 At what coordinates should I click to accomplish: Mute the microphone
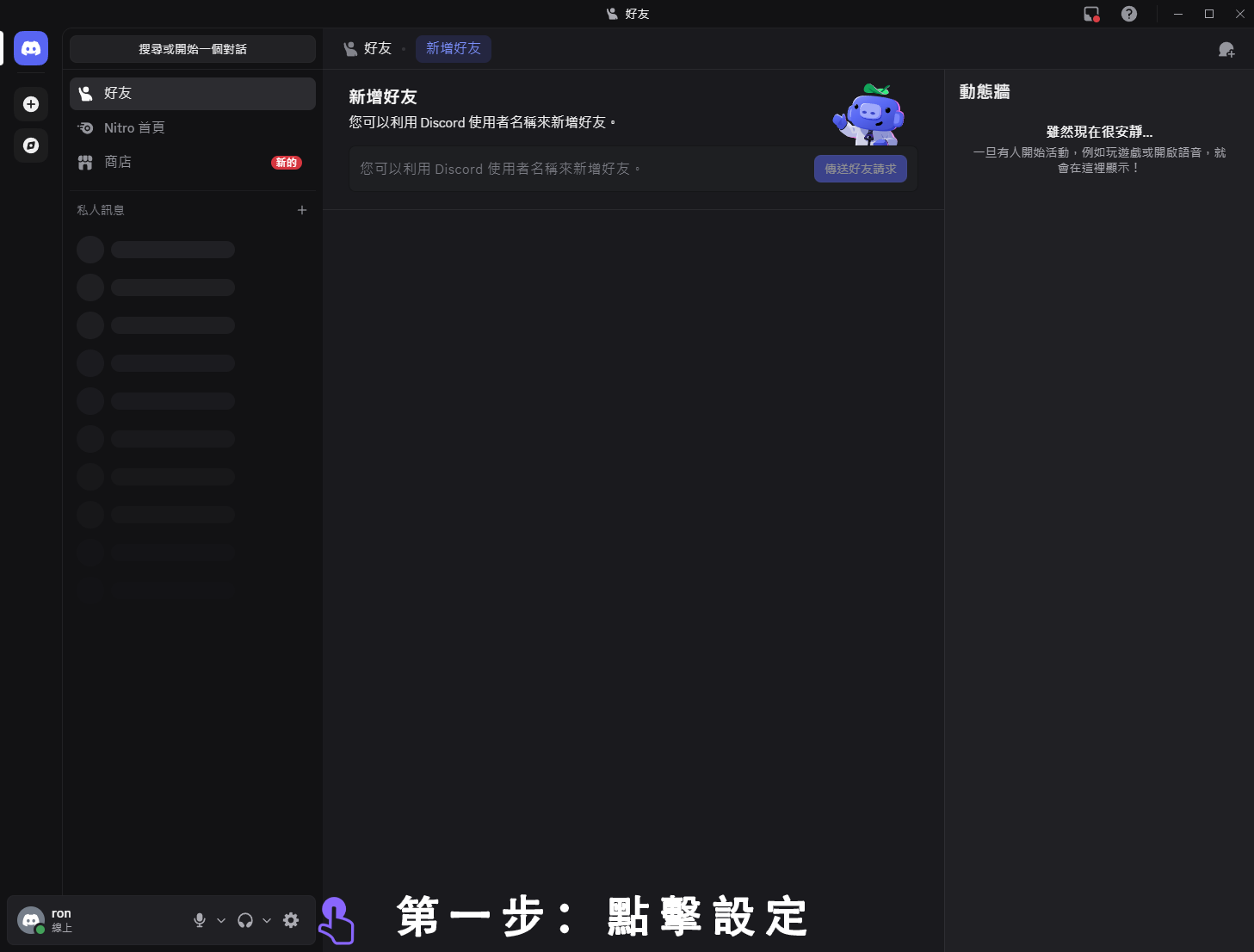pyautogui.click(x=200, y=920)
